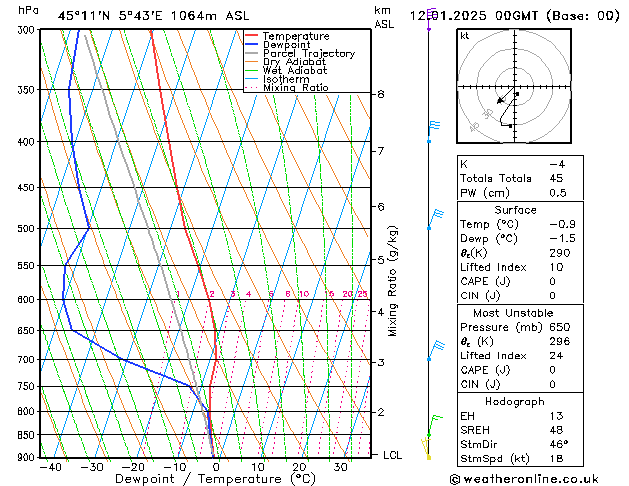
Task: Click the storm motion arrow in the hodograph
Action: [505, 96]
